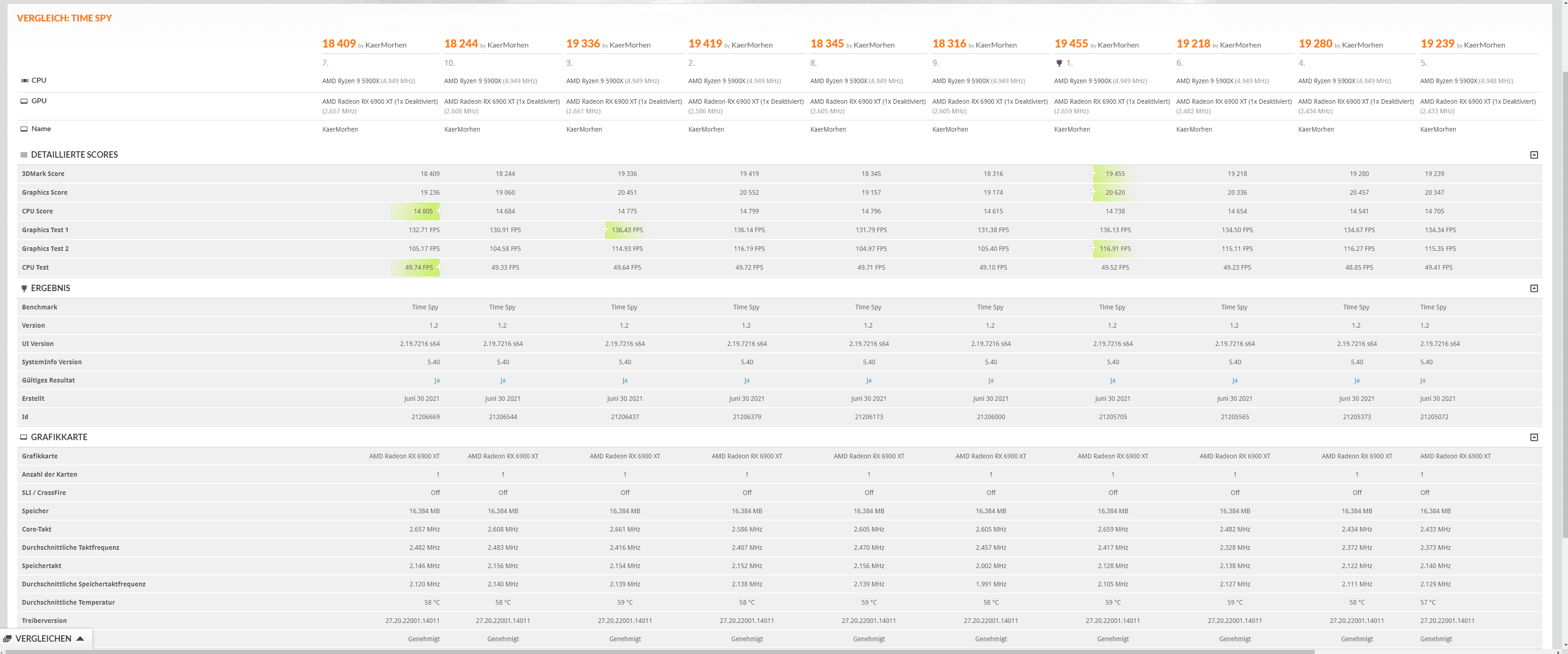Click the Durchschnittliche Temperatur row label
This screenshot has height=654, width=1568.
[x=68, y=602]
